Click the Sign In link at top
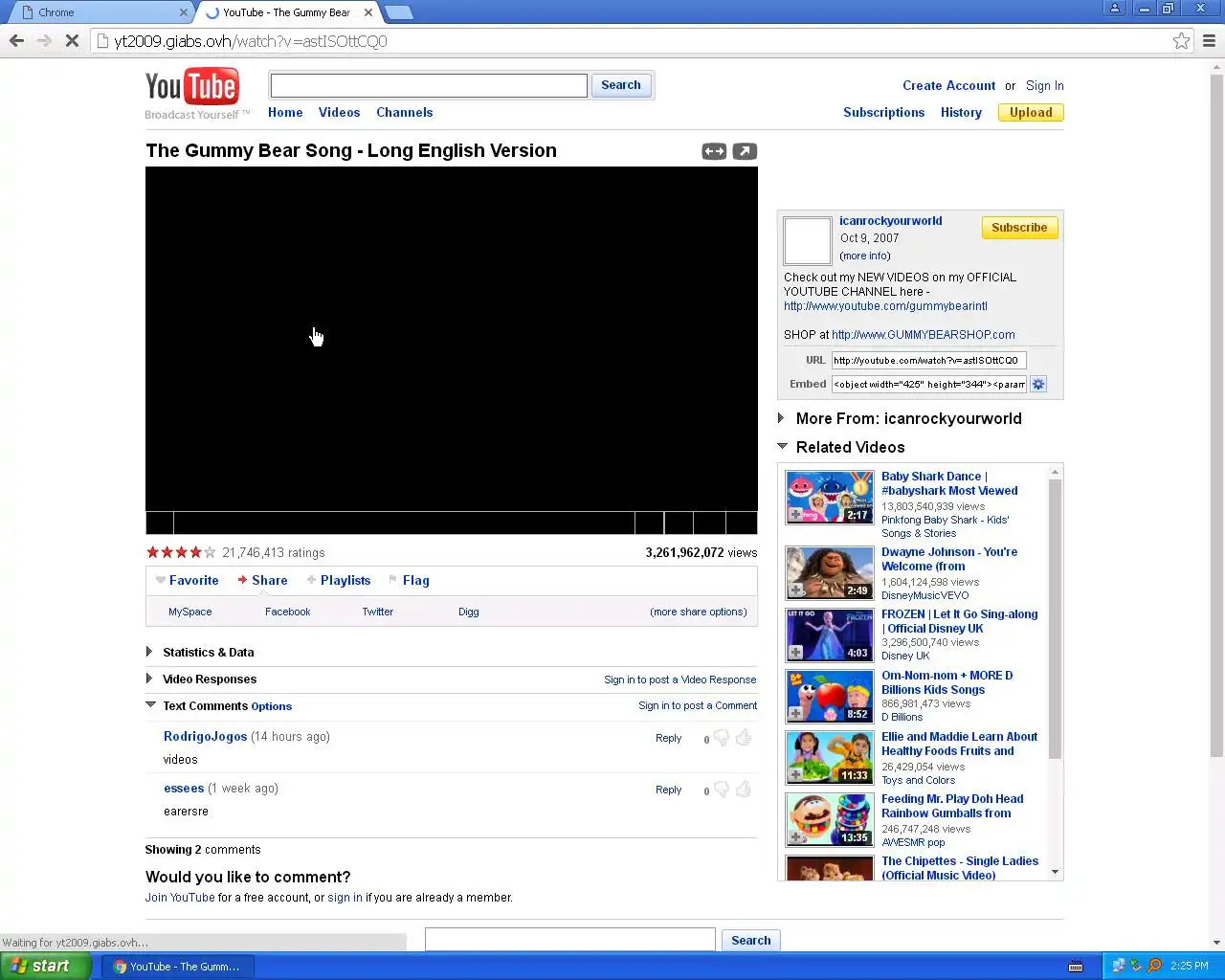 1045,85
